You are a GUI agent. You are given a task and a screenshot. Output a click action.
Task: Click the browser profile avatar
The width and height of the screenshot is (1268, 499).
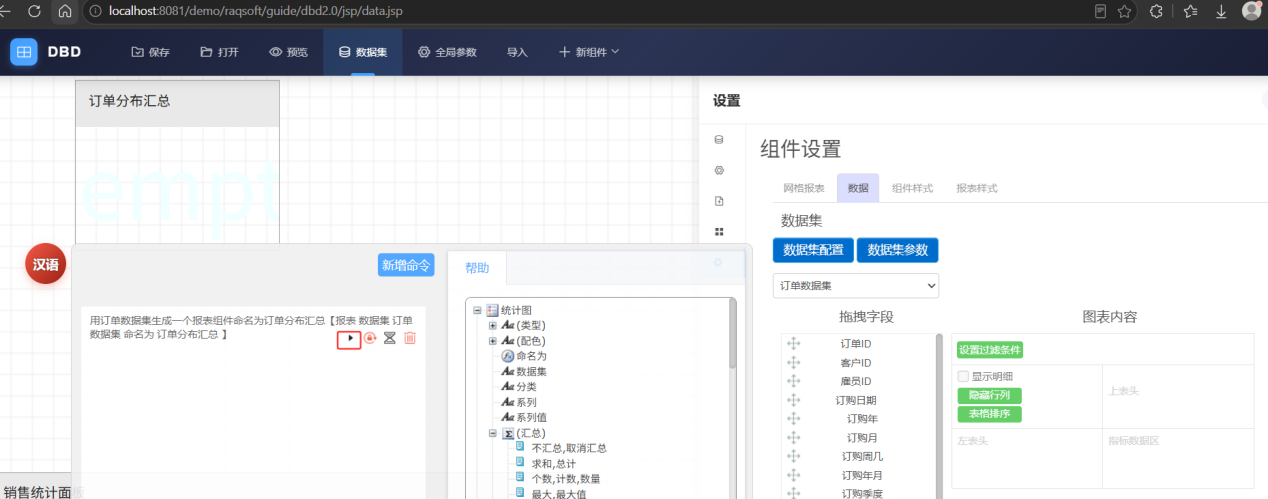[1252, 11]
